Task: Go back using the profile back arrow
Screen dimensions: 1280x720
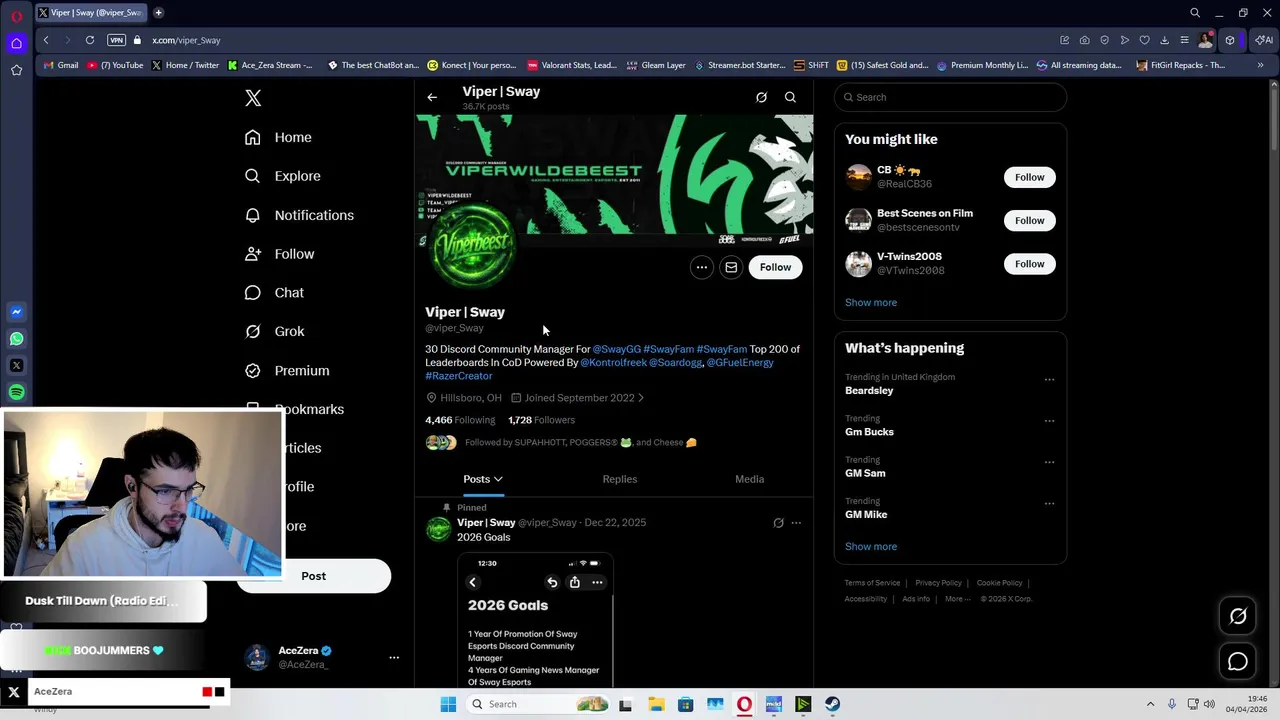Action: pos(432,97)
